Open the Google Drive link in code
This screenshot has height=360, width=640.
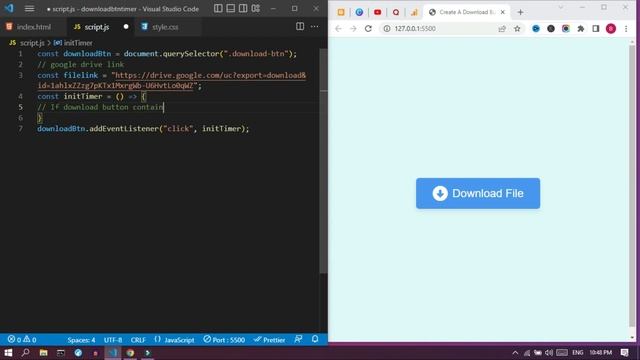[x=171, y=80]
